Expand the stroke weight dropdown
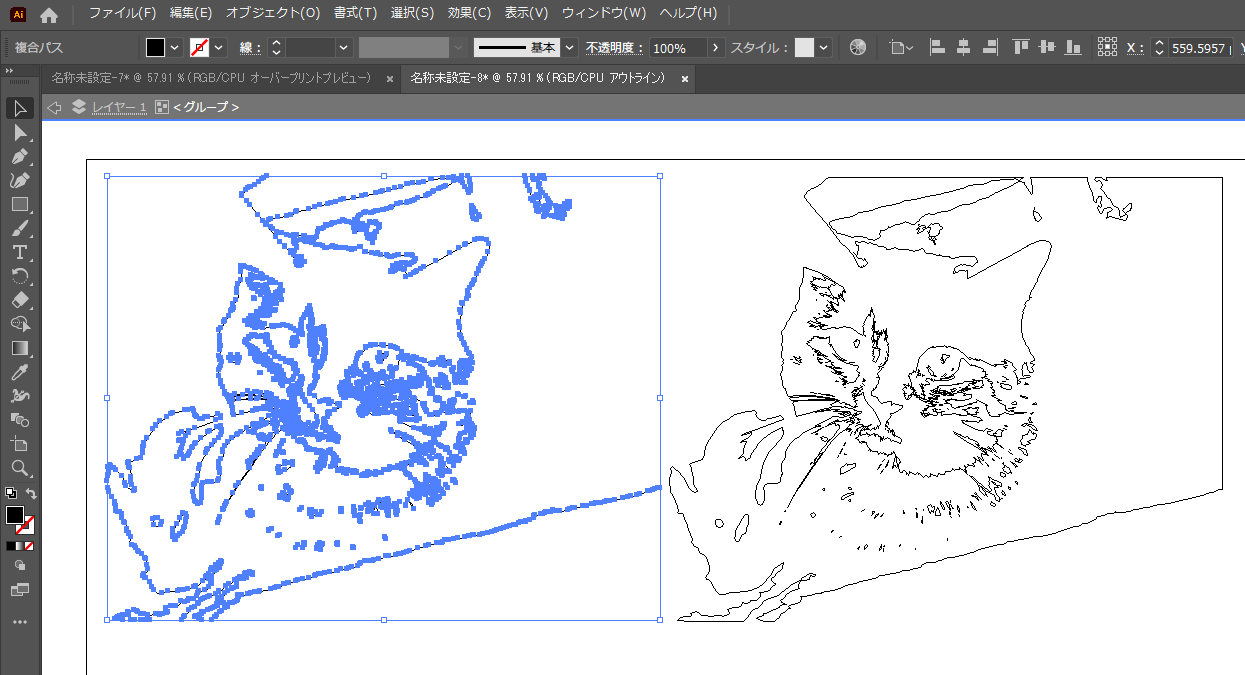The image size is (1245, 675). [x=344, y=48]
